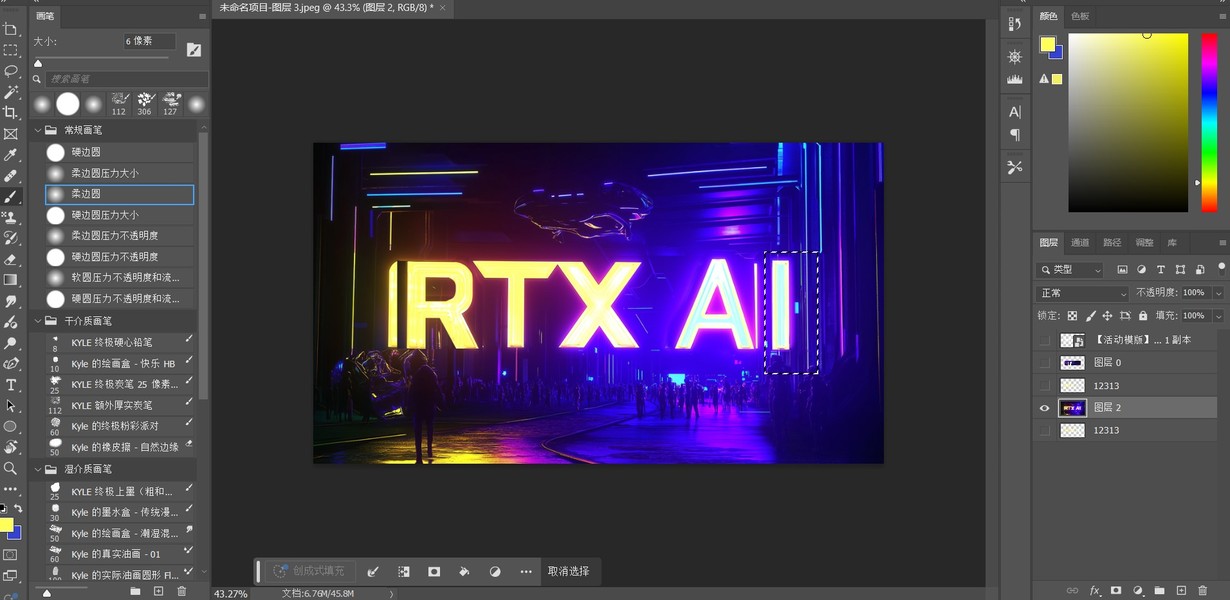
Task: Click the 取消选择 button
Action: pos(568,571)
